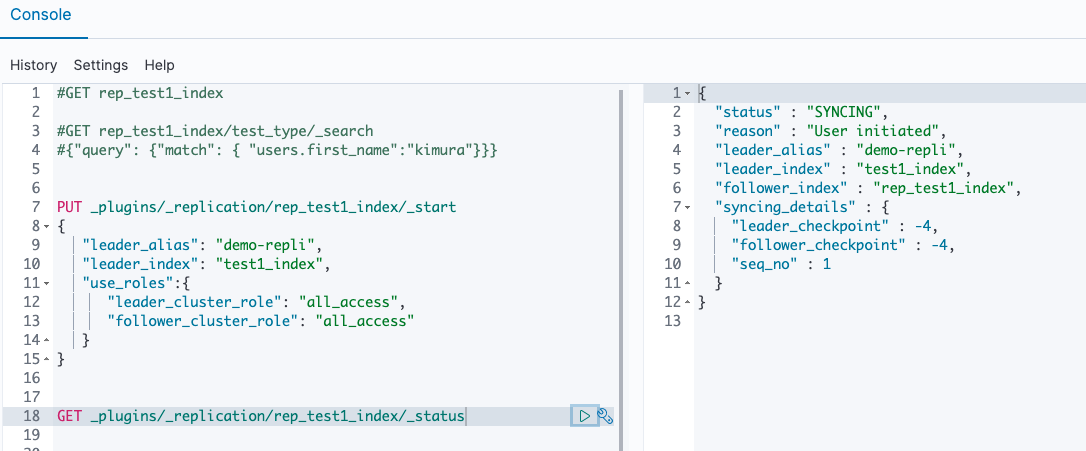The image size is (1086, 451).
Task: Click the "leader_cluster_role" line
Action: coord(256,302)
